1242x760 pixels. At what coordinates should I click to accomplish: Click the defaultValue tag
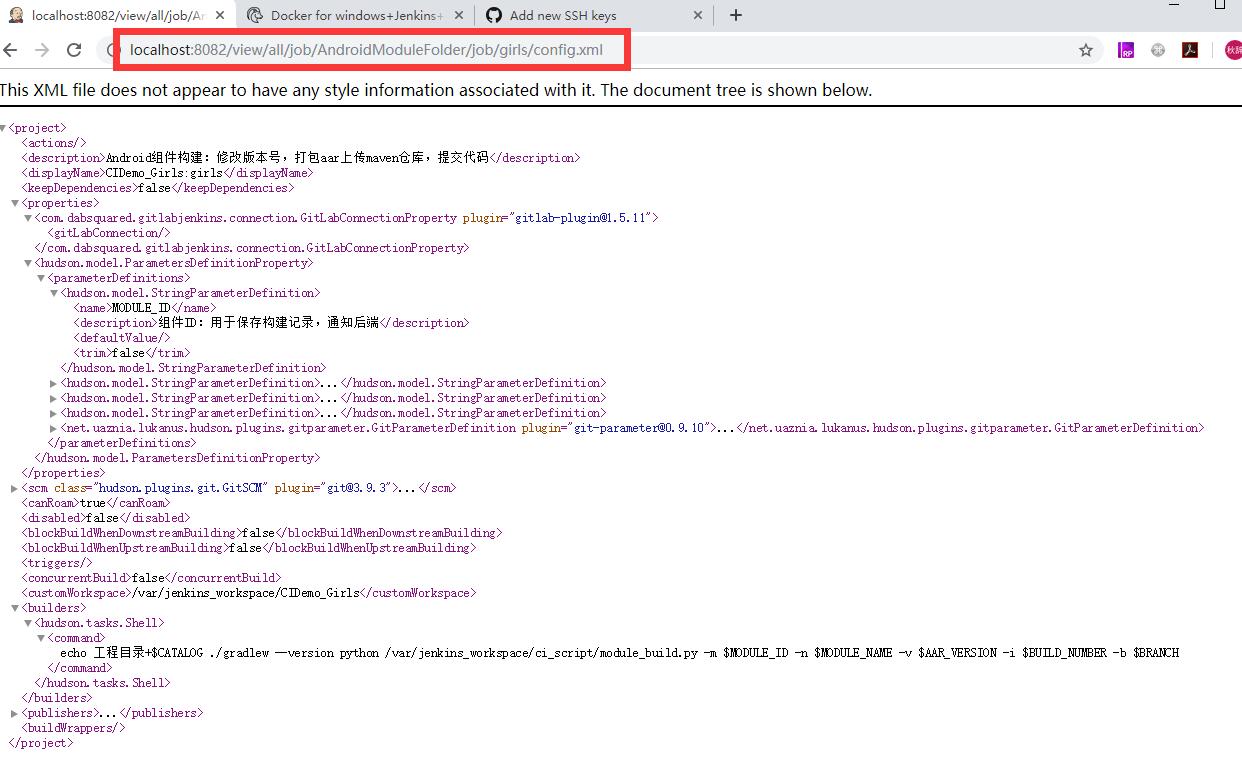[x=122, y=338]
